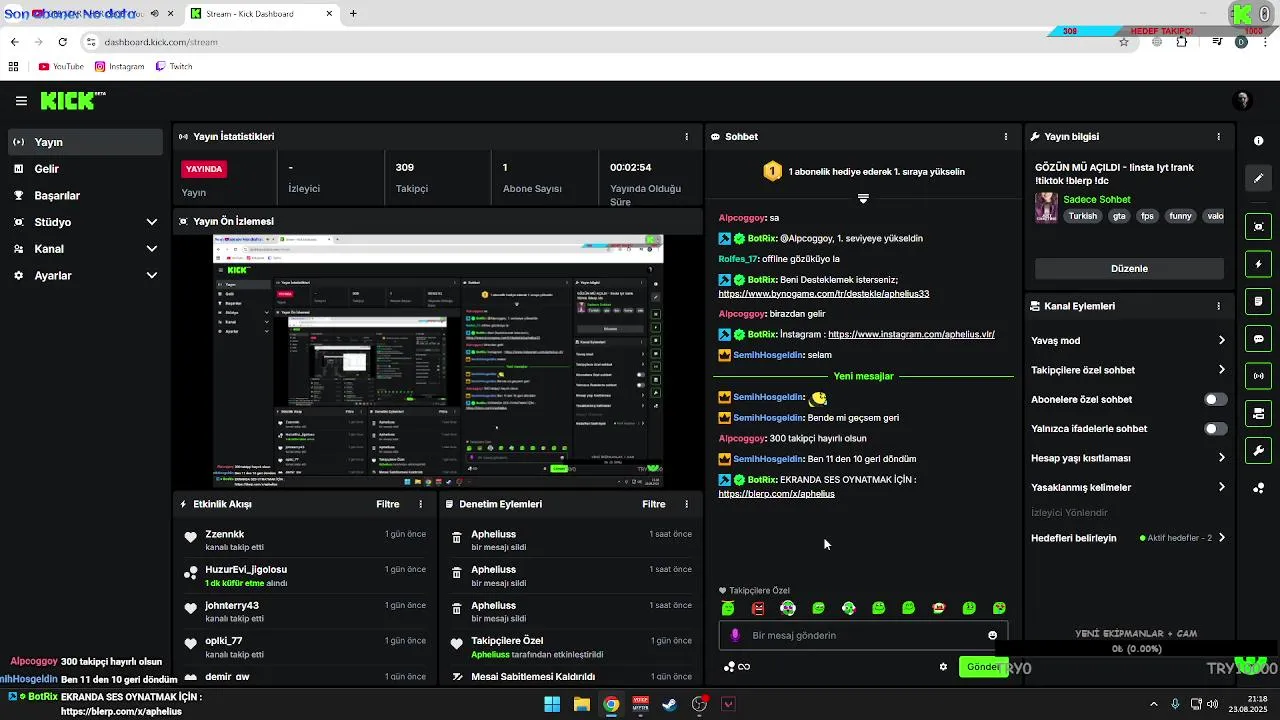
Task: Open chat settings gear icon
Action: point(943,667)
